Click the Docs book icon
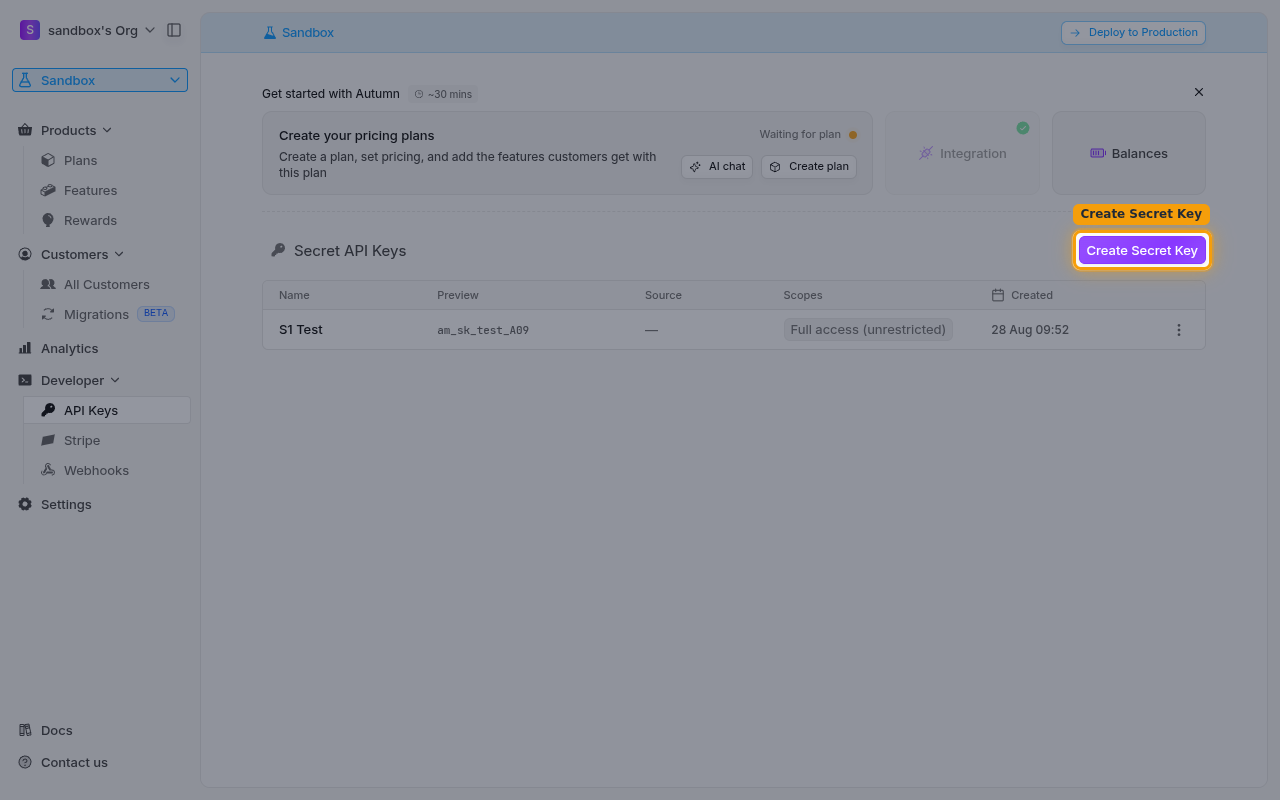Screen dimensions: 1280x800 point(25,730)
